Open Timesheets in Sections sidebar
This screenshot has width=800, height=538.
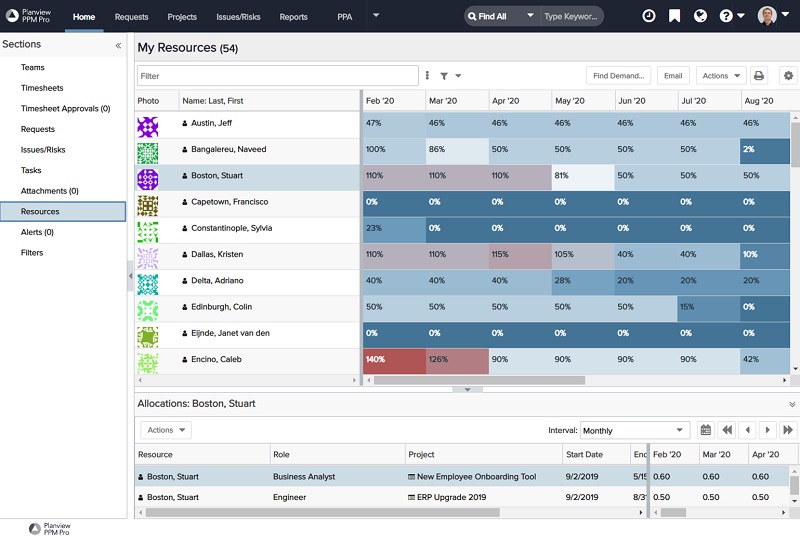click(42, 88)
